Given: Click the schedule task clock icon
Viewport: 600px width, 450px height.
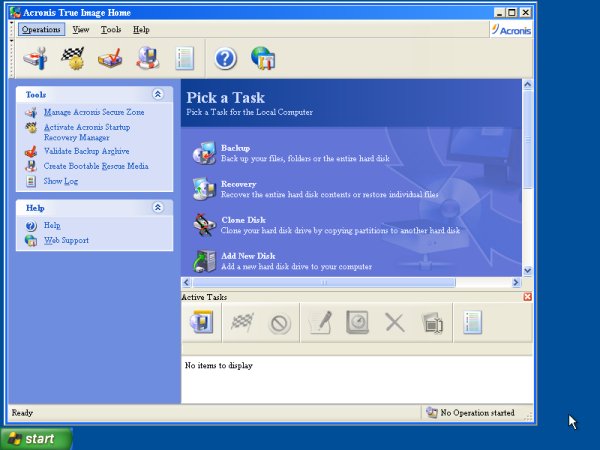Looking at the screenshot, I should coord(357,322).
